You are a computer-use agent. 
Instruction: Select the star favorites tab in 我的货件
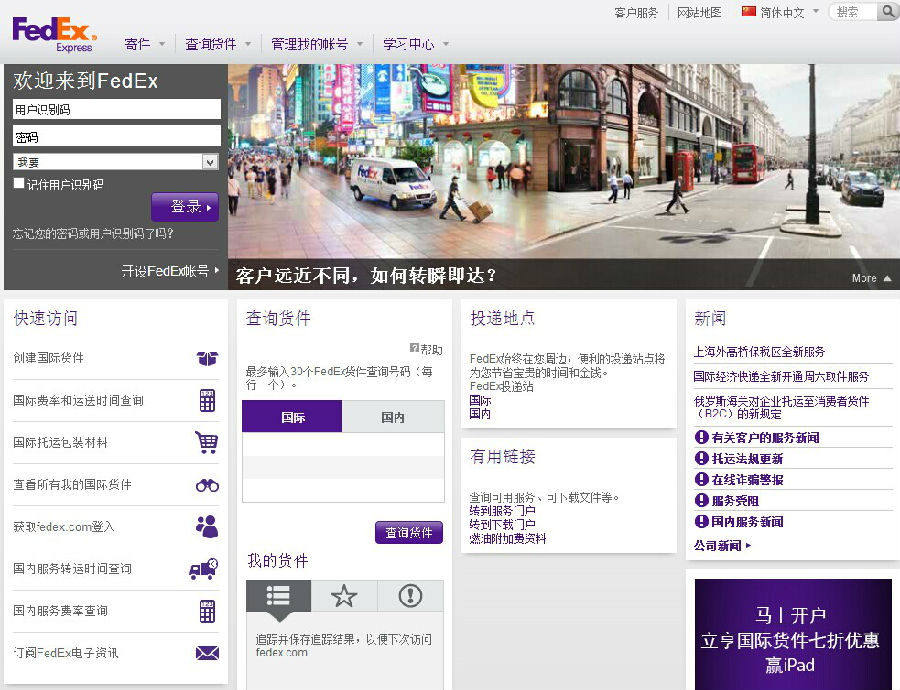point(344,596)
